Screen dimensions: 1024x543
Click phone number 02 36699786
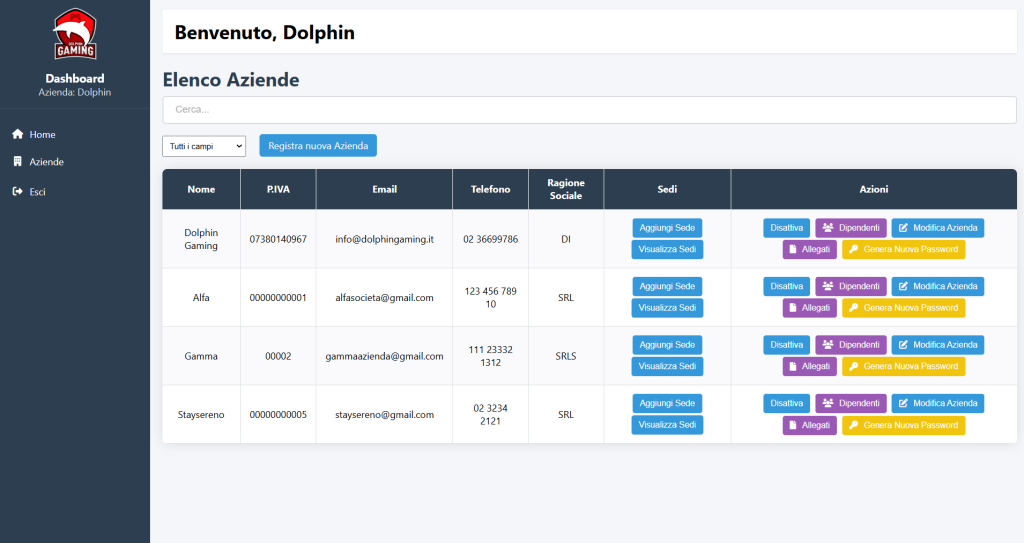click(x=490, y=239)
